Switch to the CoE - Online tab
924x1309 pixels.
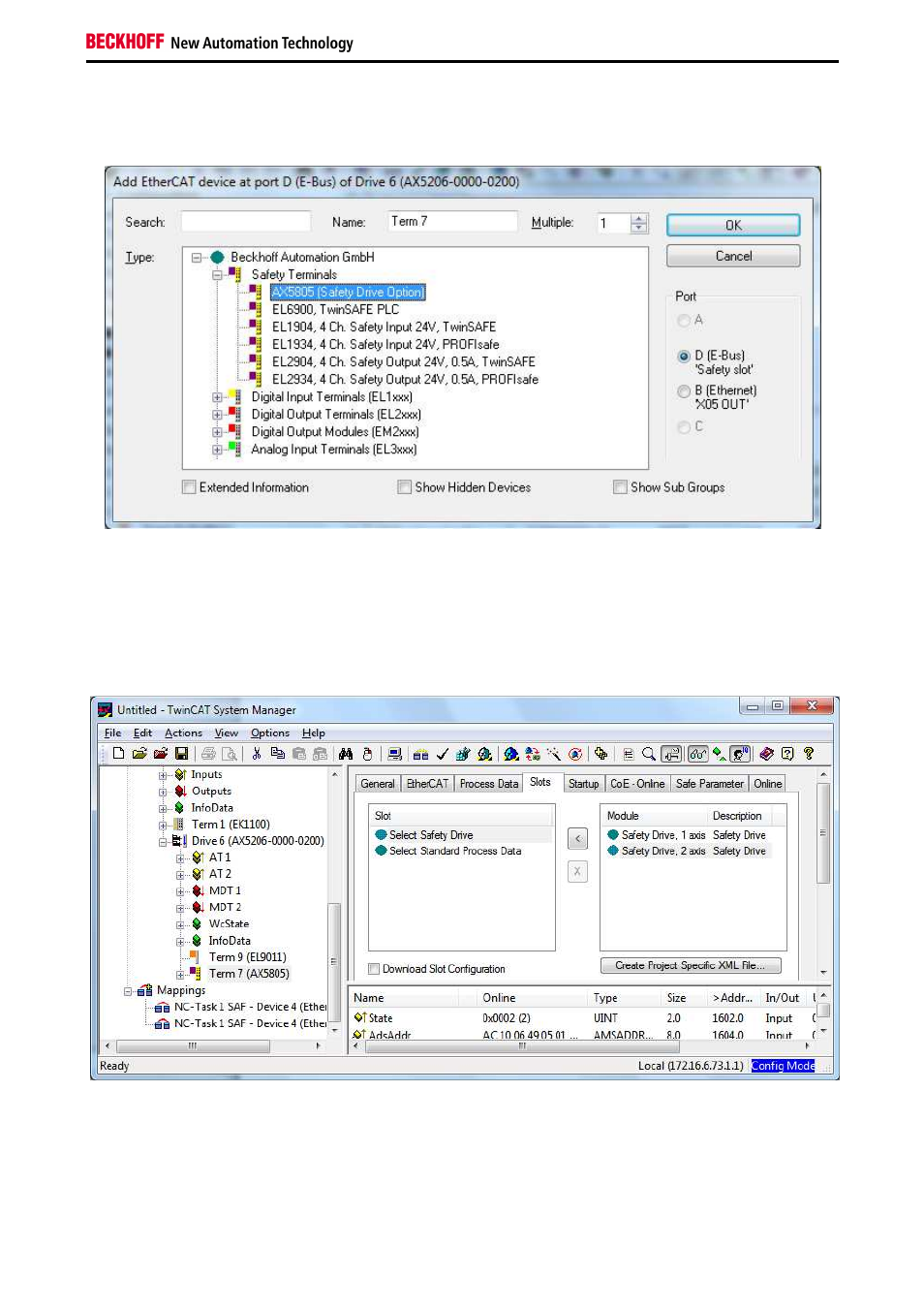pos(637,784)
